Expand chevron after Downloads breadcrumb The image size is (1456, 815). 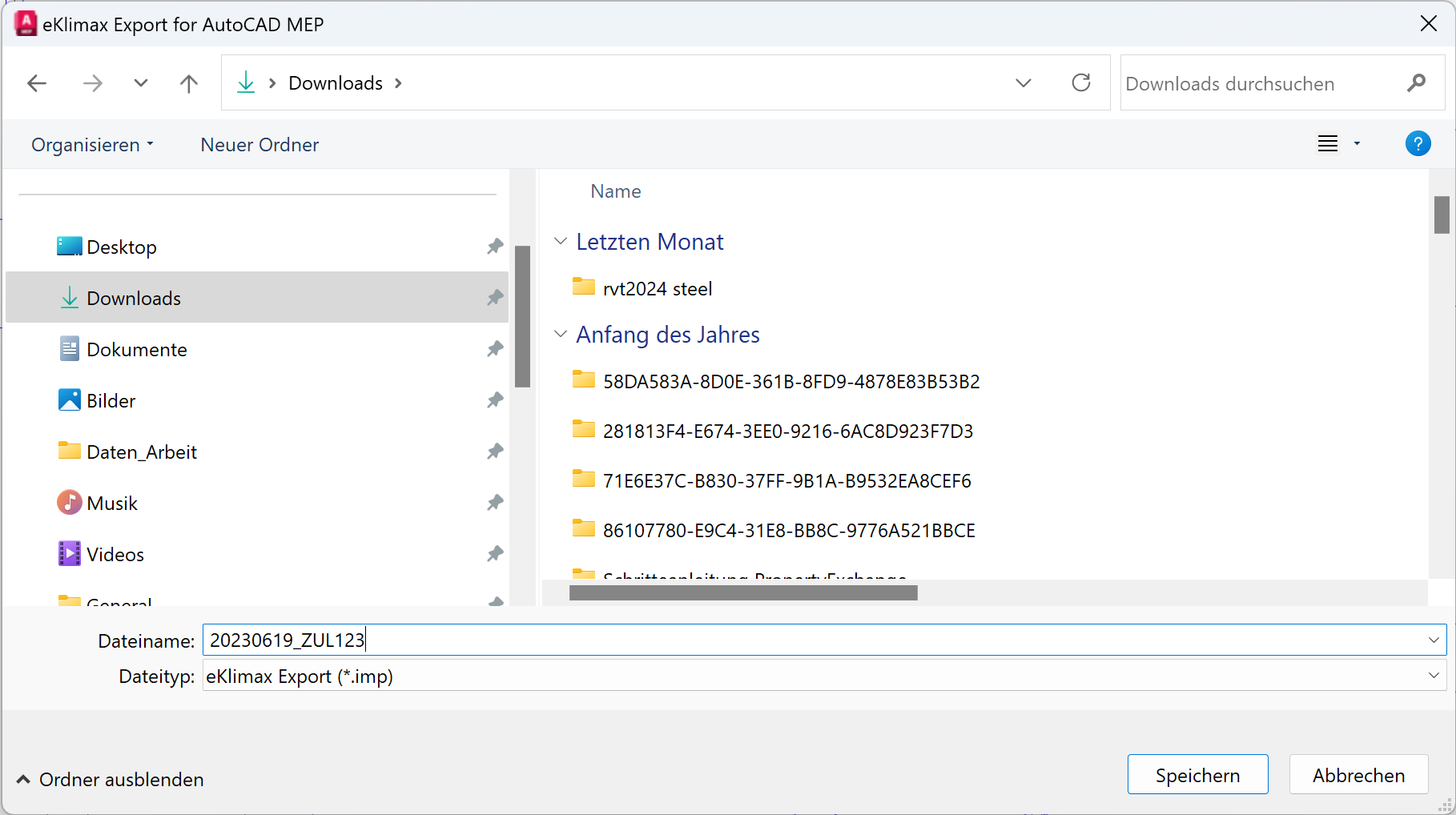coord(398,83)
